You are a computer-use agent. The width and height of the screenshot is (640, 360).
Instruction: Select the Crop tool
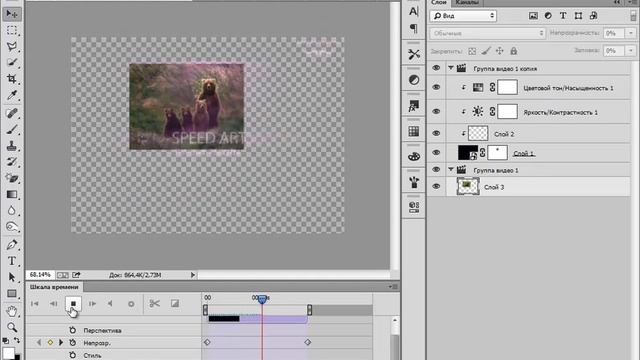tap(12, 78)
